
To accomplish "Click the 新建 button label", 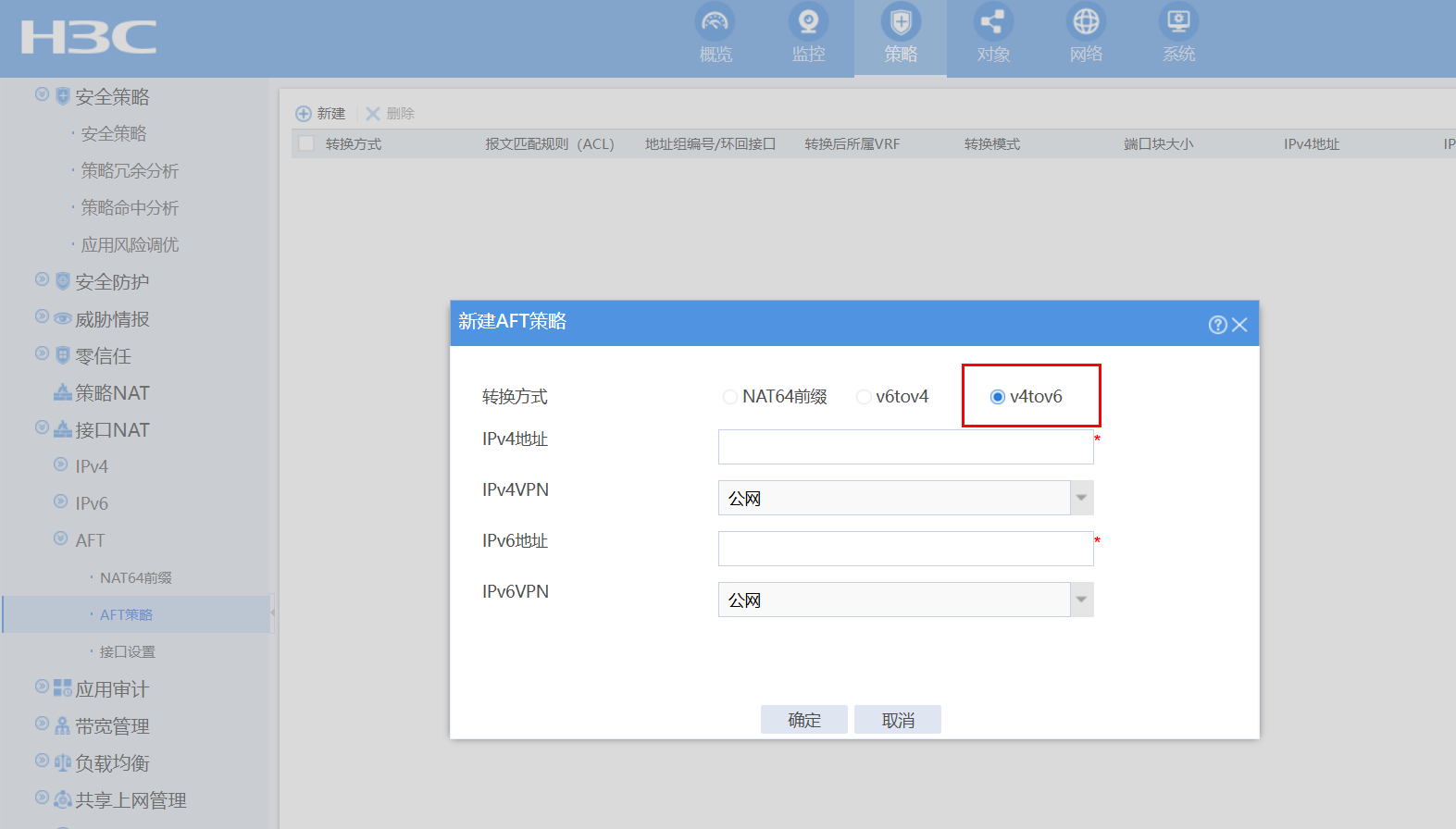I will [331, 114].
